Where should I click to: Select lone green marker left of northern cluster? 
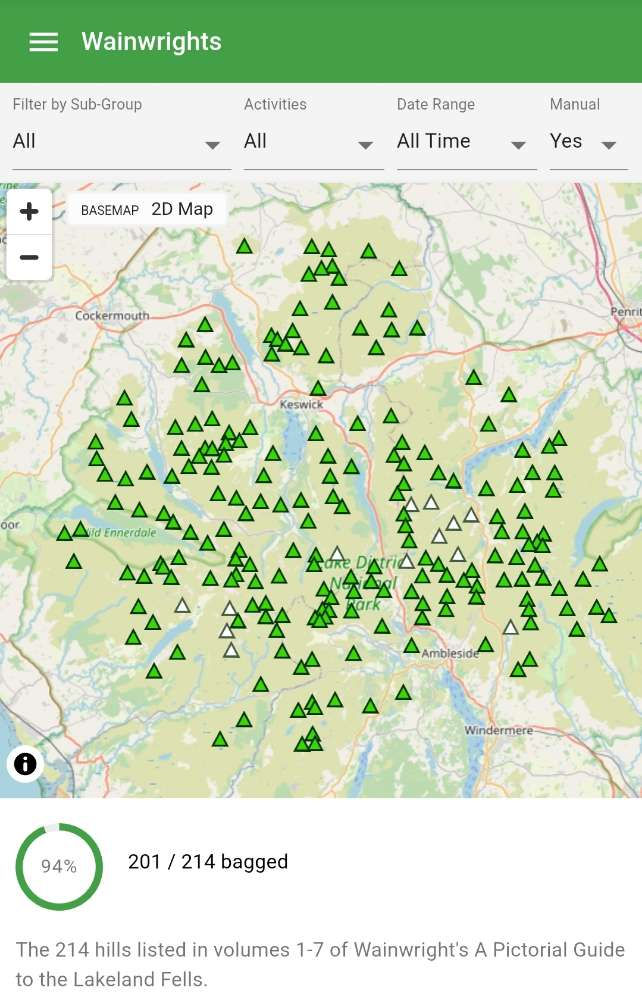click(x=244, y=246)
